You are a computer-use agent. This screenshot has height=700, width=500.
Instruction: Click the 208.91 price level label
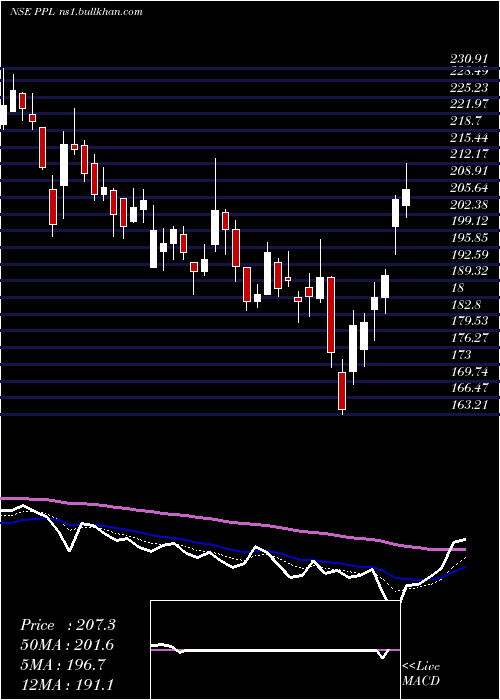(x=469, y=171)
